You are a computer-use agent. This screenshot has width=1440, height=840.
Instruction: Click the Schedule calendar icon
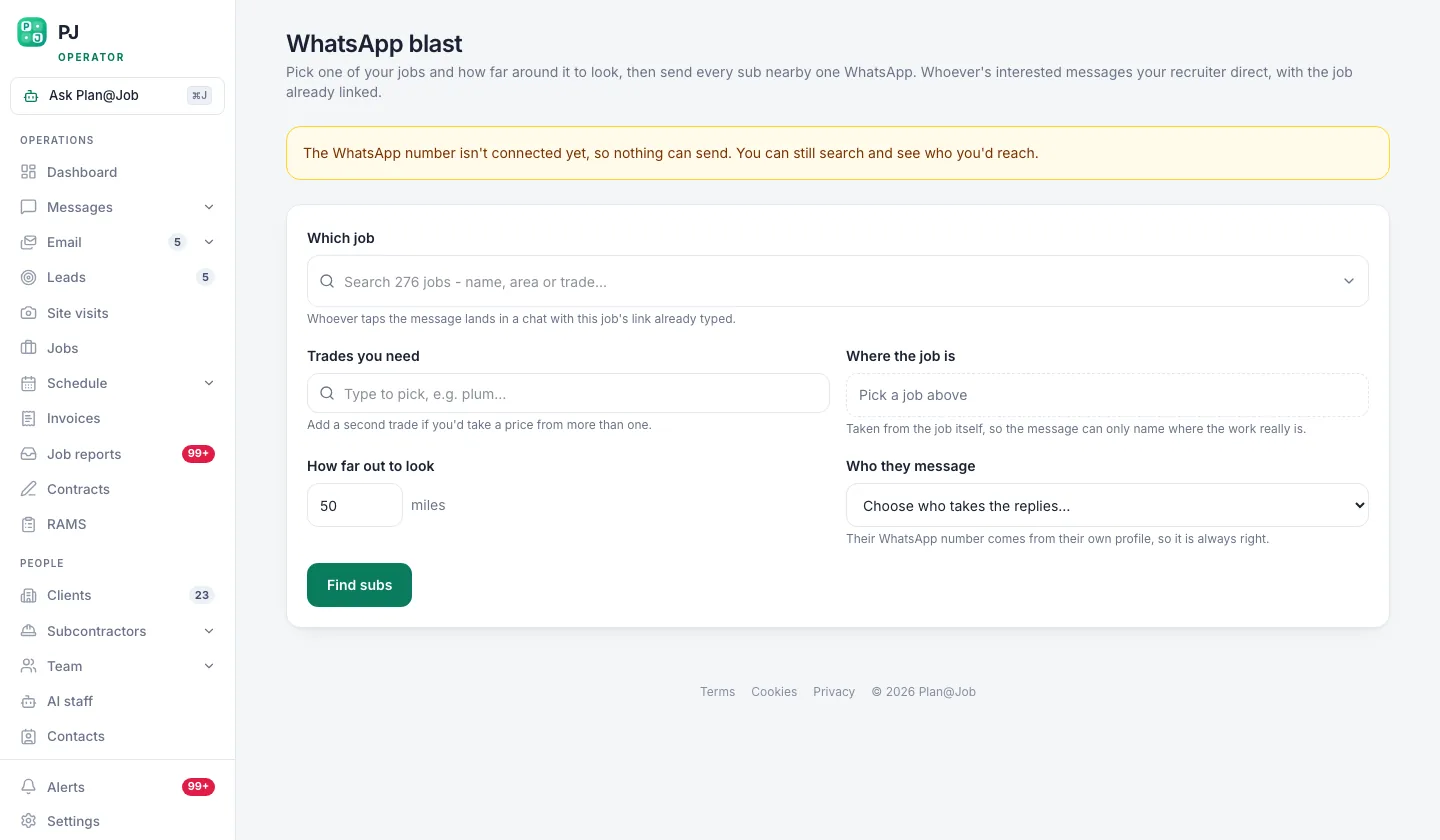(x=28, y=383)
